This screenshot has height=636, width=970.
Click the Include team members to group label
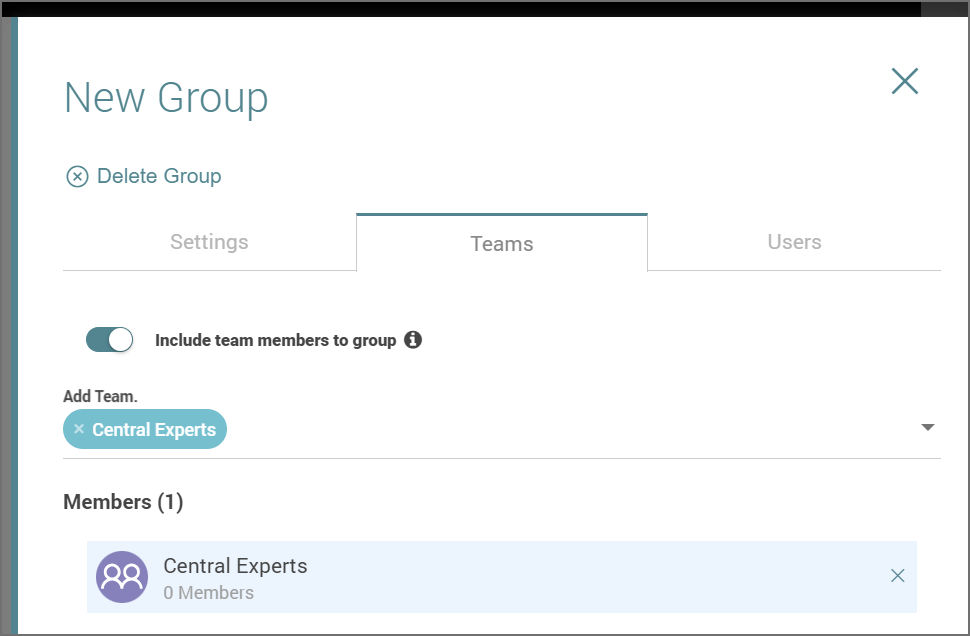(x=275, y=340)
